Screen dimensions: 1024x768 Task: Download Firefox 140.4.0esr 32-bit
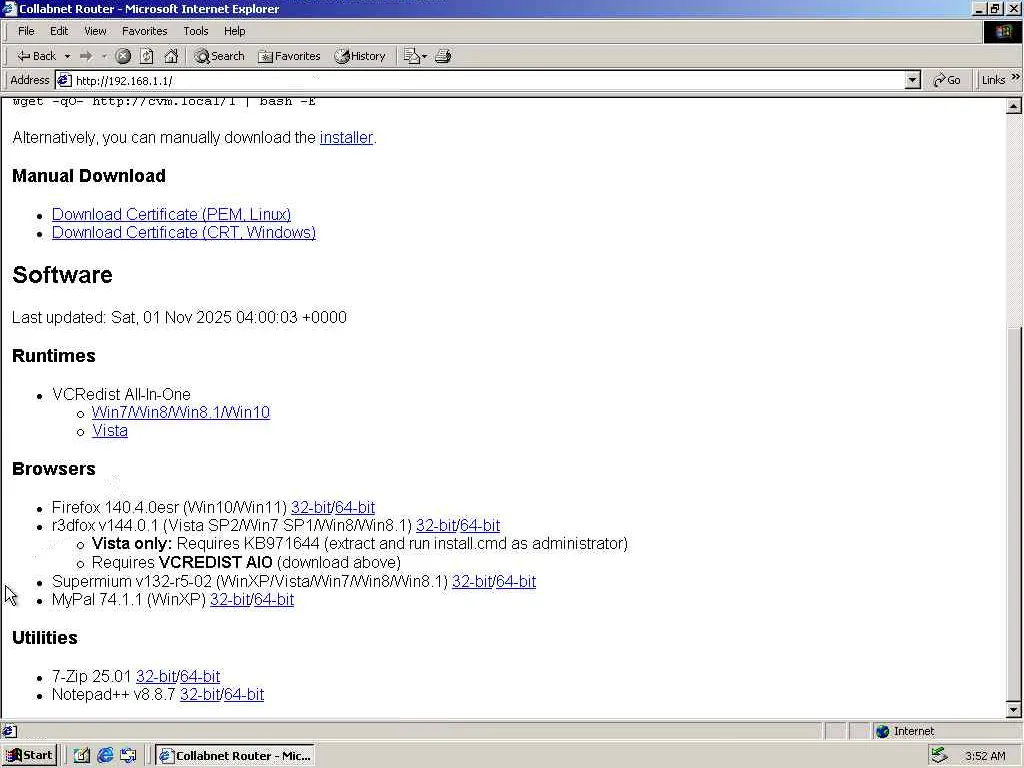coord(311,507)
